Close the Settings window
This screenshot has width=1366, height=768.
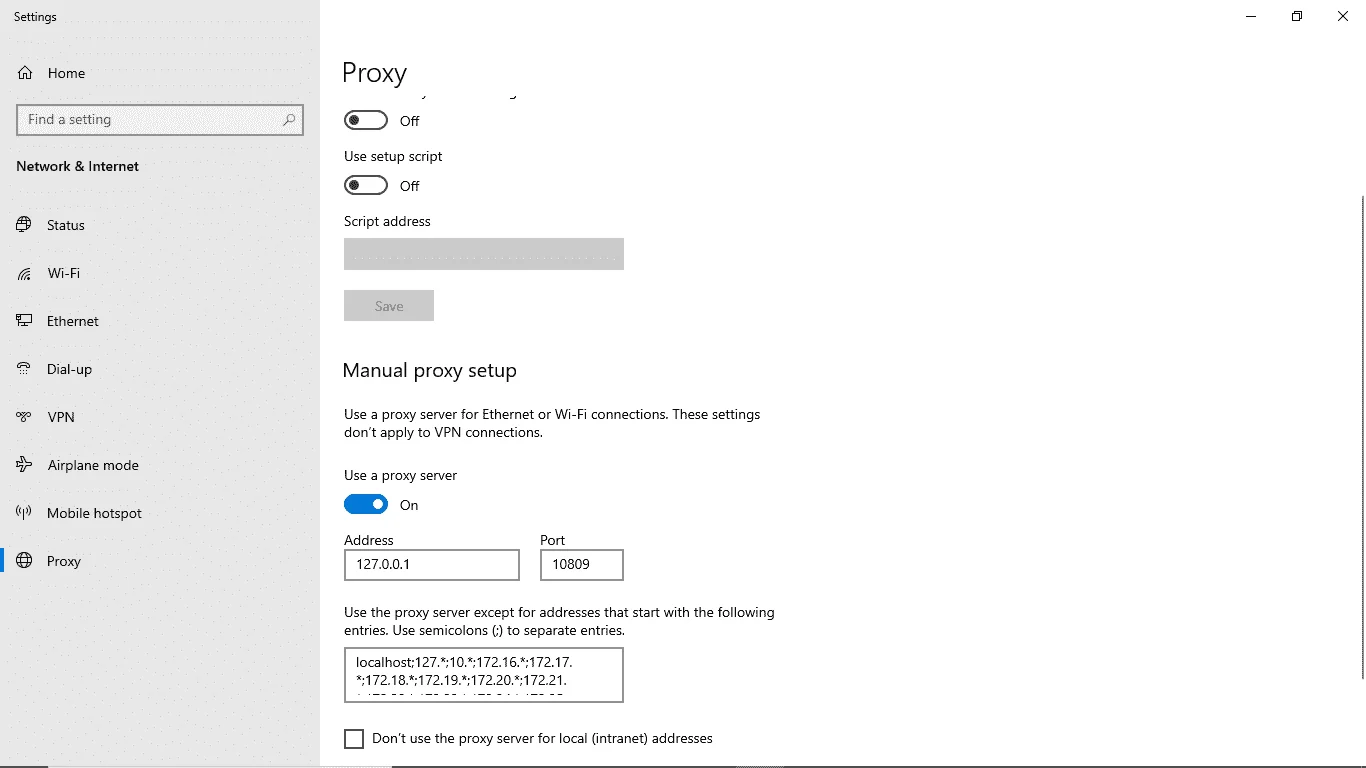[1343, 16]
